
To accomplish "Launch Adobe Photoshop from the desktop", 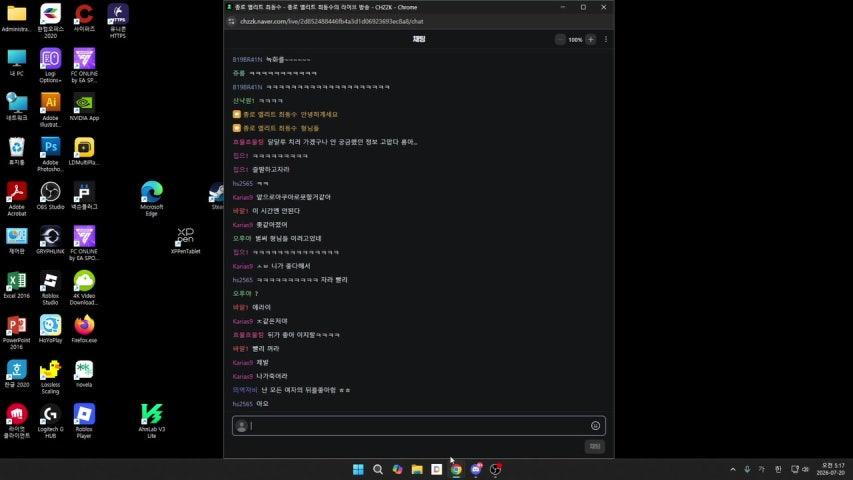I will [x=51, y=155].
